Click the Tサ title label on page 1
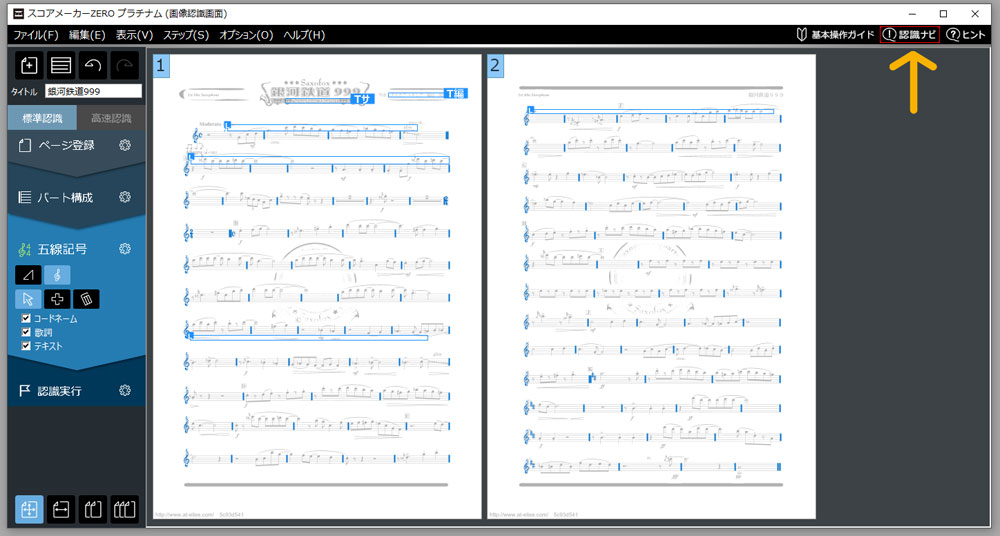 [x=362, y=99]
